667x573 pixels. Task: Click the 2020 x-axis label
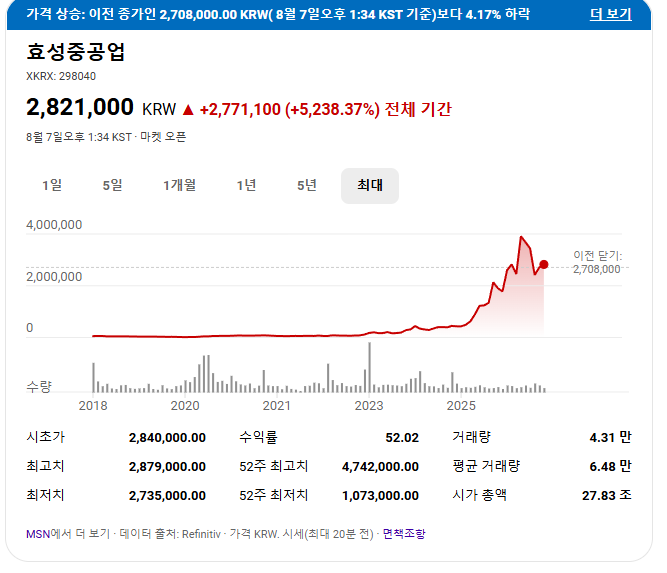click(x=185, y=406)
